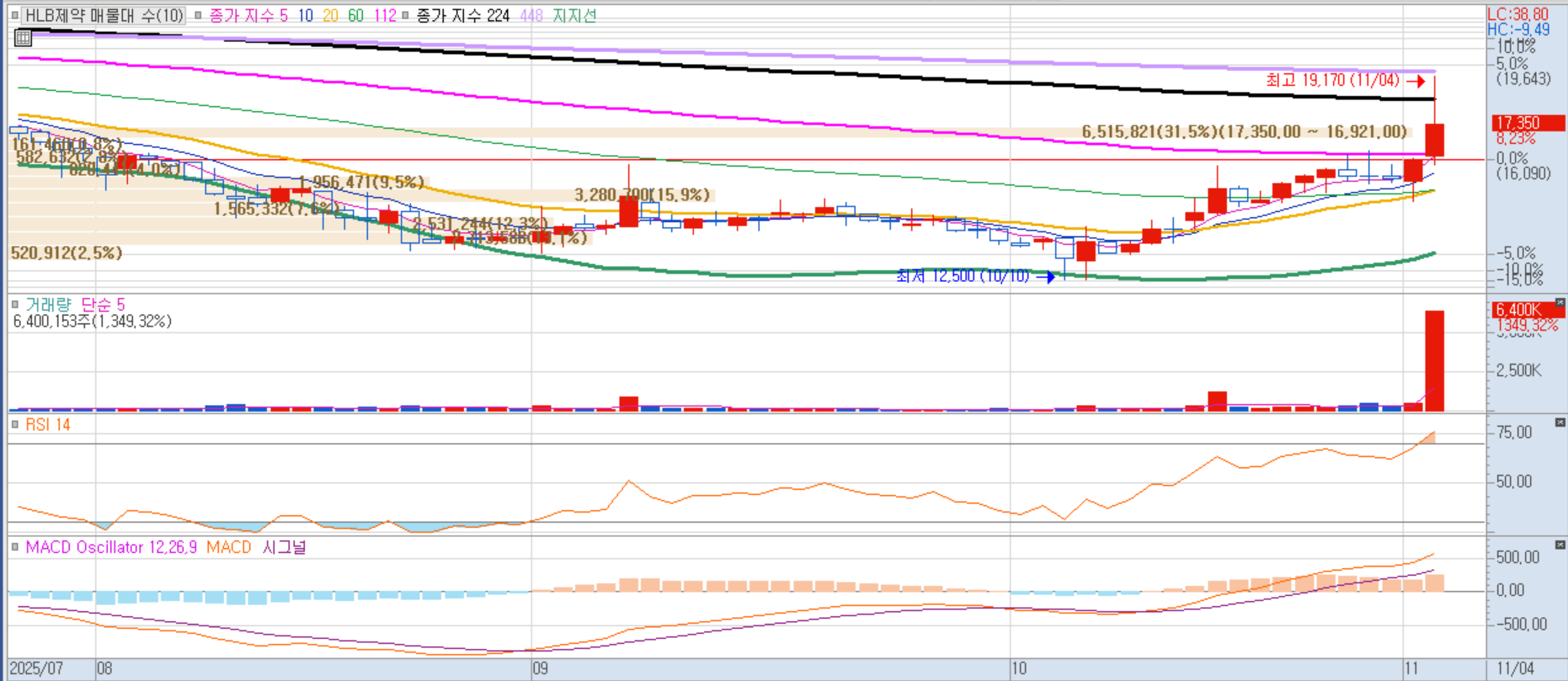This screenshot has height=681, width=1568.
Task: Close the 거래량 volume panel
Action: point(1560,302)
